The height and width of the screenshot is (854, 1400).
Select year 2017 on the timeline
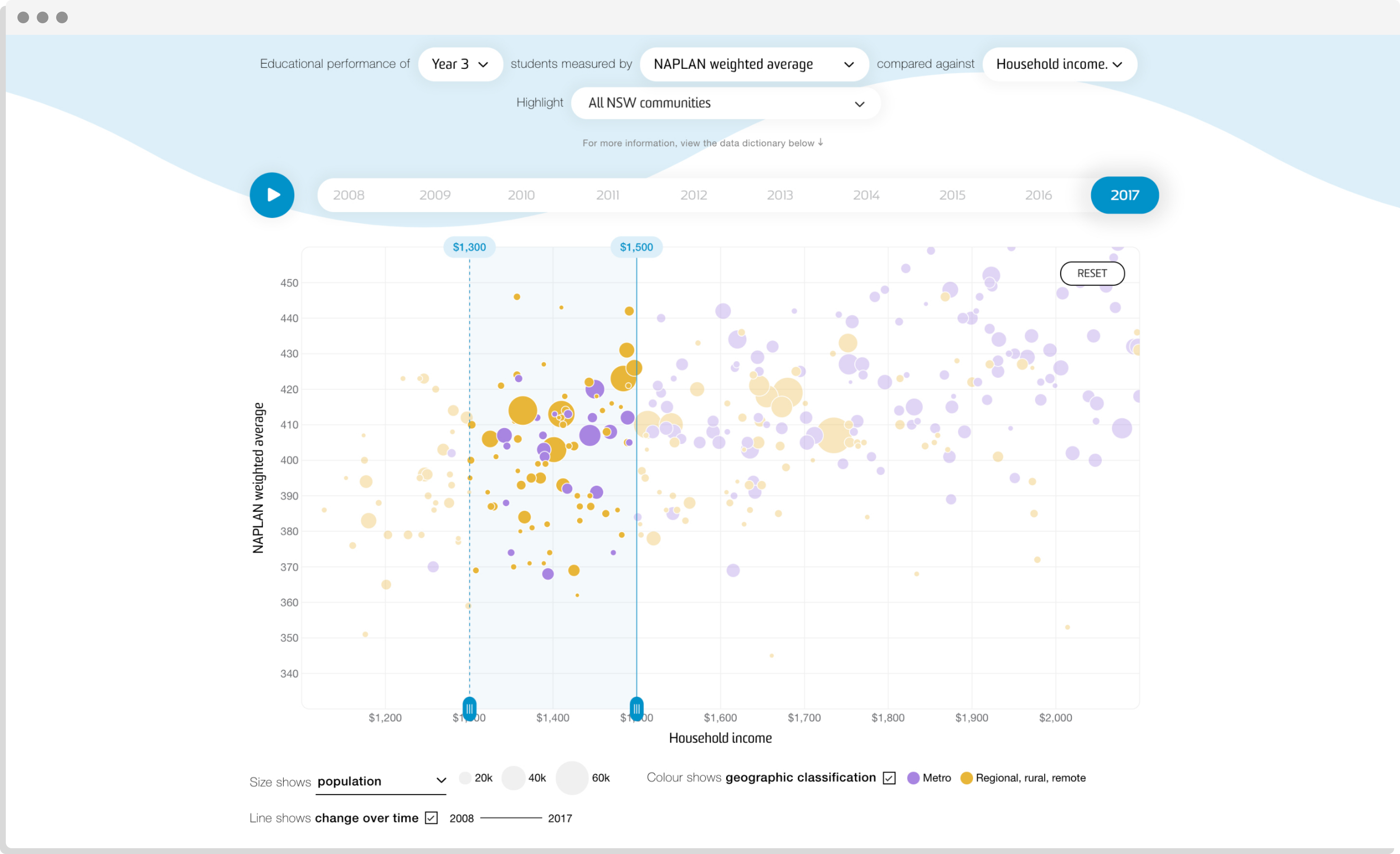(1124, 195)
